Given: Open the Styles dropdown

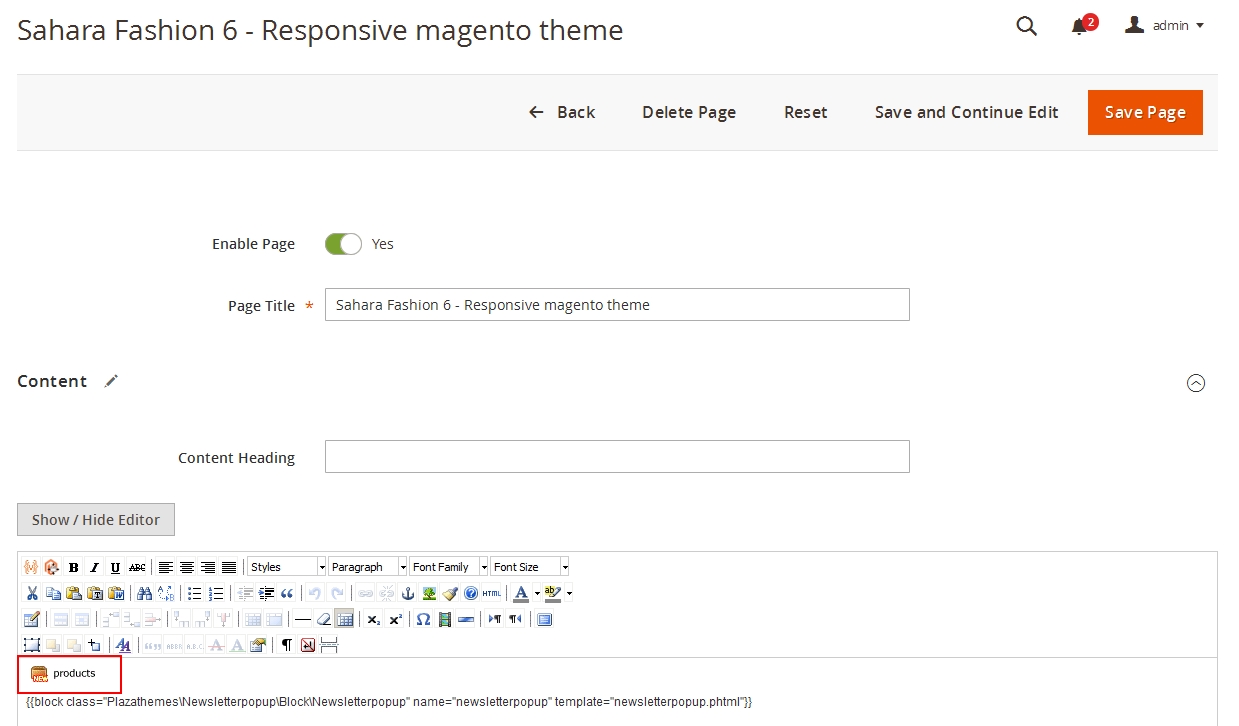Looking at the screenshot, I should click(x=287, y=567).
